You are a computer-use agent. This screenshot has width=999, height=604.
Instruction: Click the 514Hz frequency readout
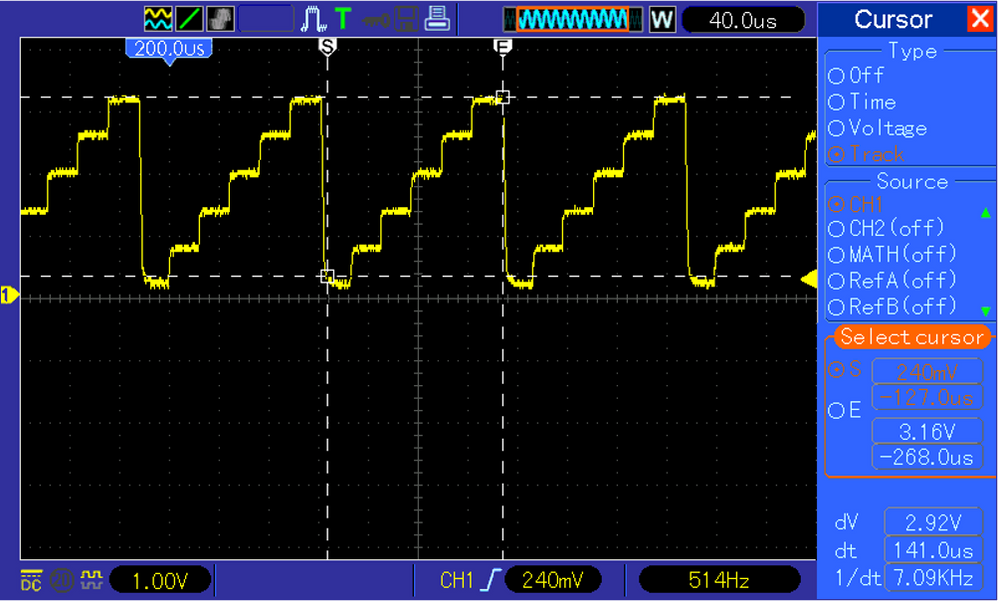pos(719,580)
